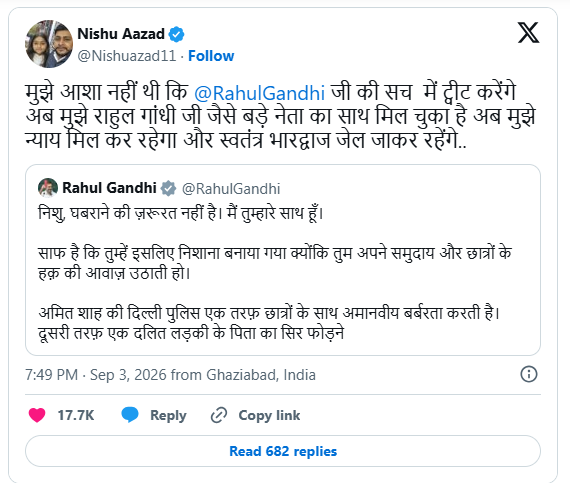This screenshot has width=570, height=483.
Task: Click Nishu Aazad's blue verified badge
Action: [176, 34]
